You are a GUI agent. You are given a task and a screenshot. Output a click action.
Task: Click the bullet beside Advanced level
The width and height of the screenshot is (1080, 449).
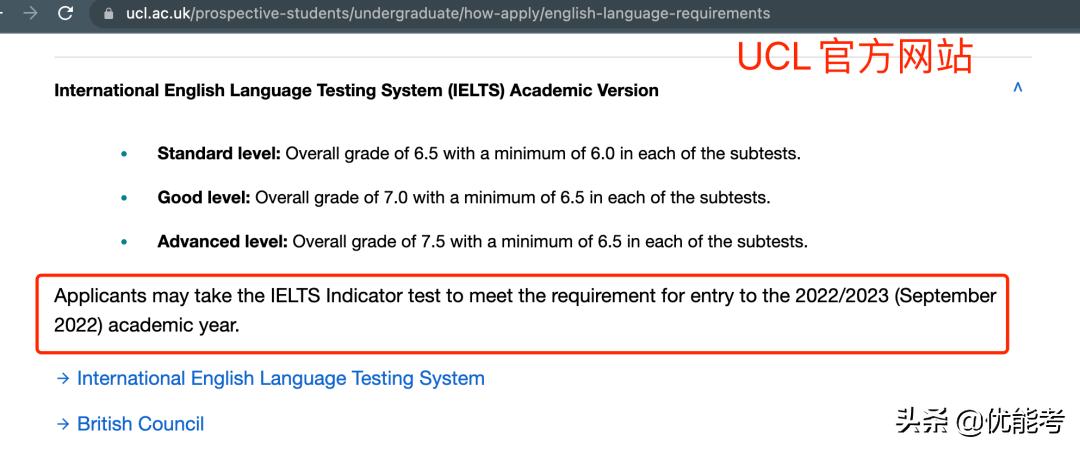[124, 242]
